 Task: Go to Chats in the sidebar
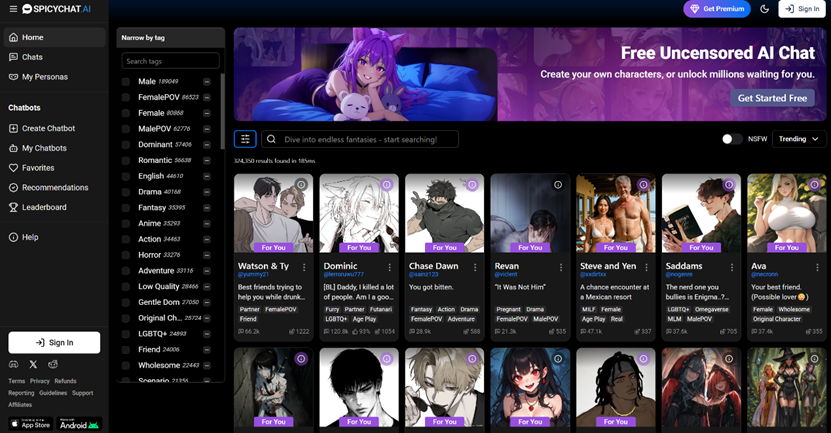tap(32, 57)
